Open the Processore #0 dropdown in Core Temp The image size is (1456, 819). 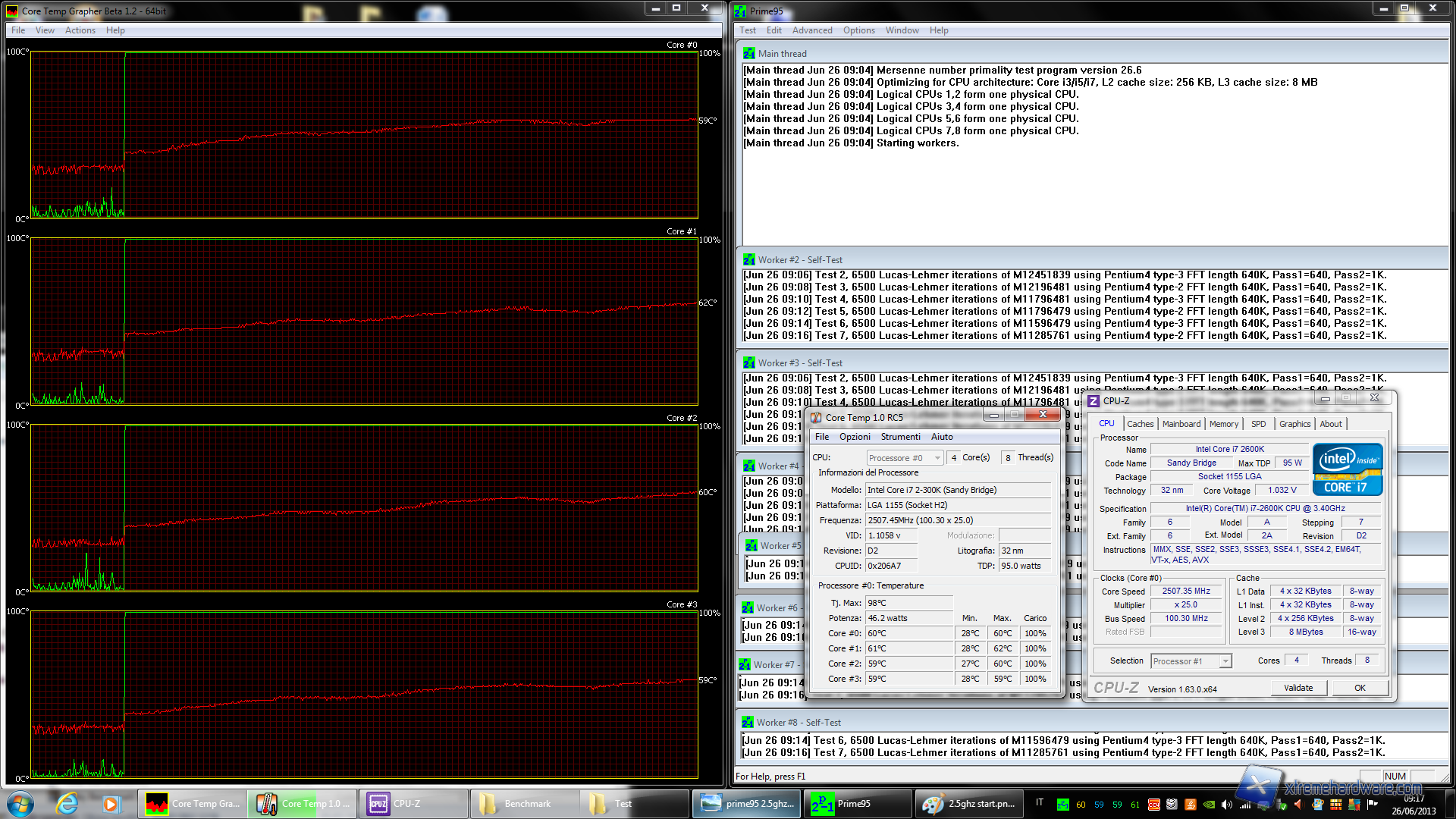pos(905,458)
